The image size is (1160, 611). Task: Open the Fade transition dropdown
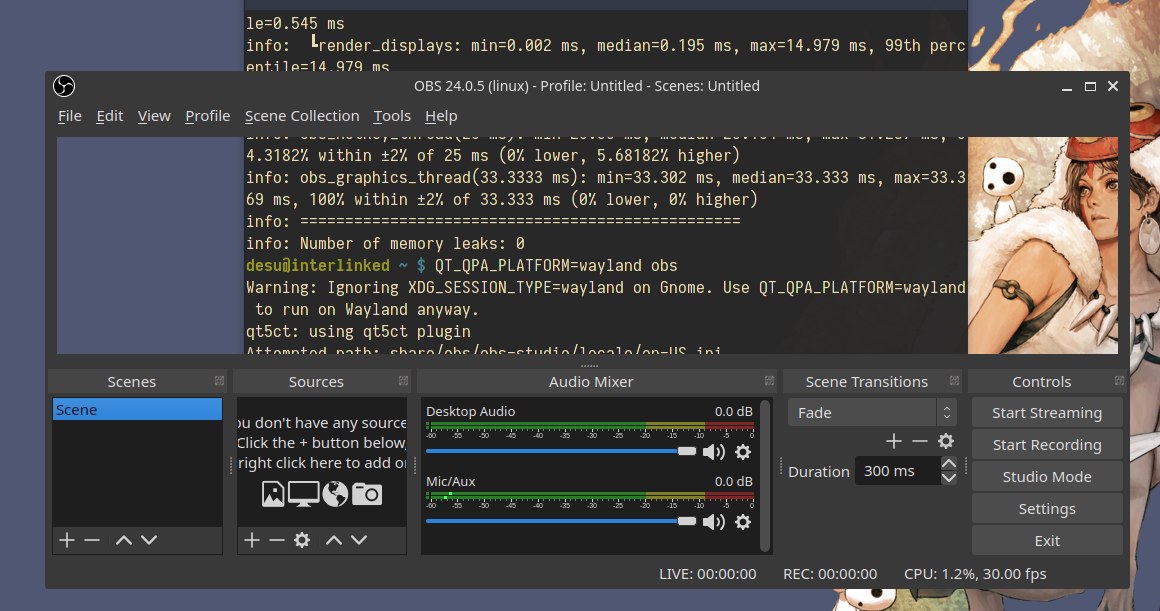click(872, 413)
